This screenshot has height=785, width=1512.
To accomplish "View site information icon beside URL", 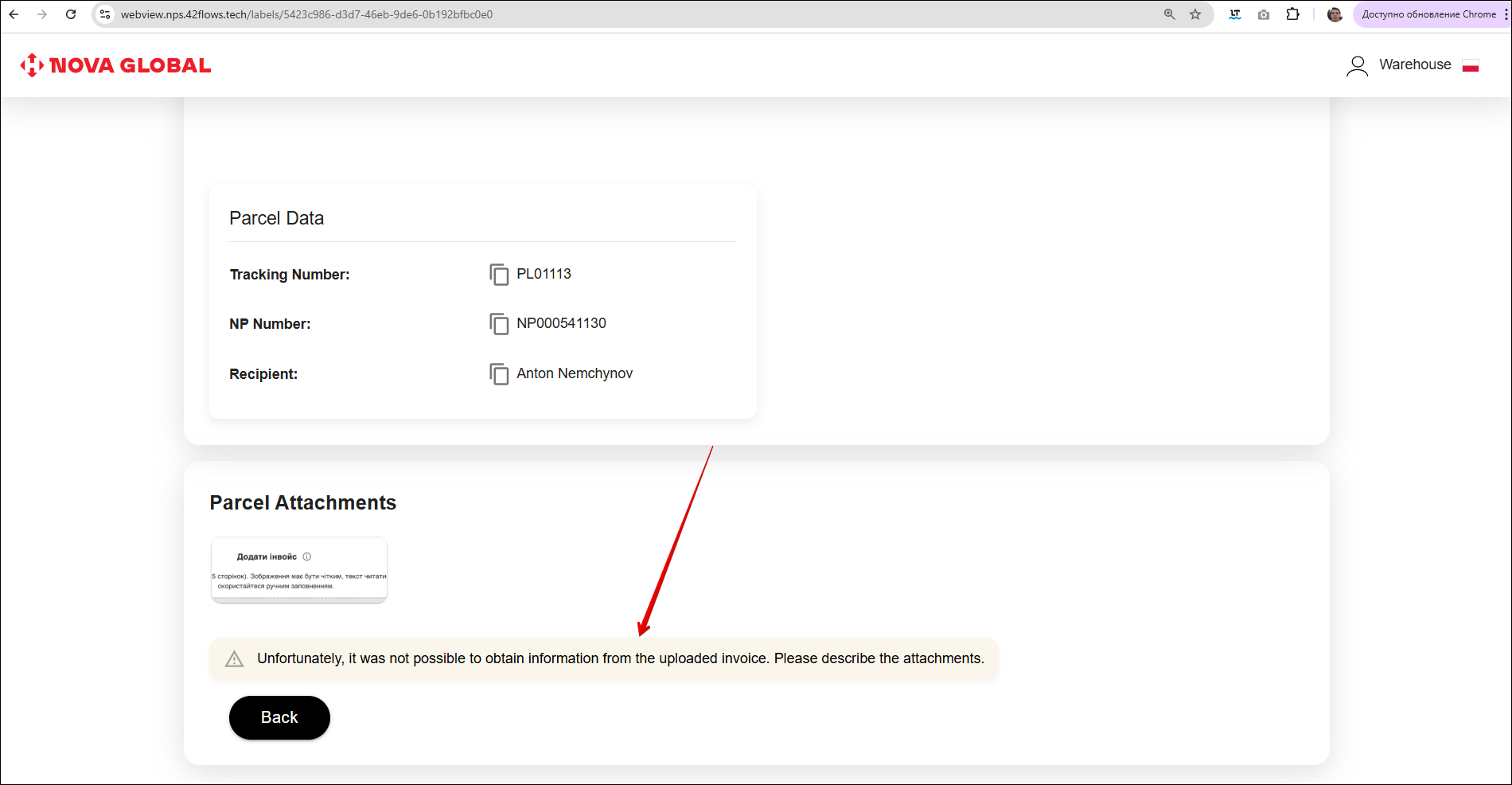I will click(x=105, y=14).
